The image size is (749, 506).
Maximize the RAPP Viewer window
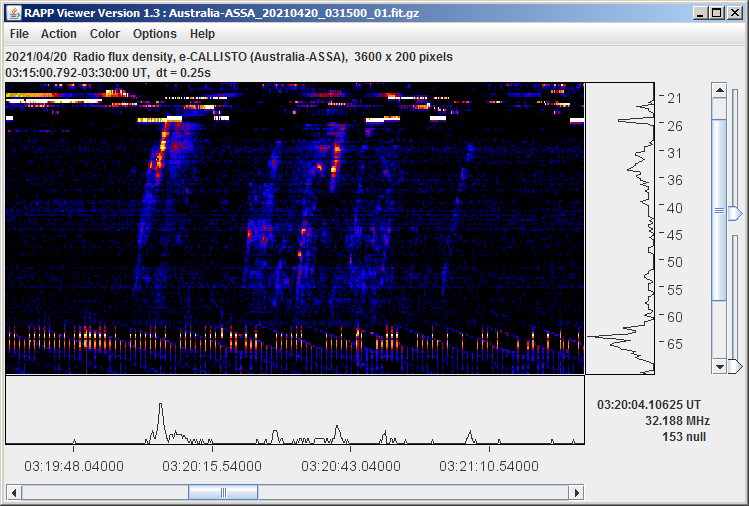click(x=715, y=13)
